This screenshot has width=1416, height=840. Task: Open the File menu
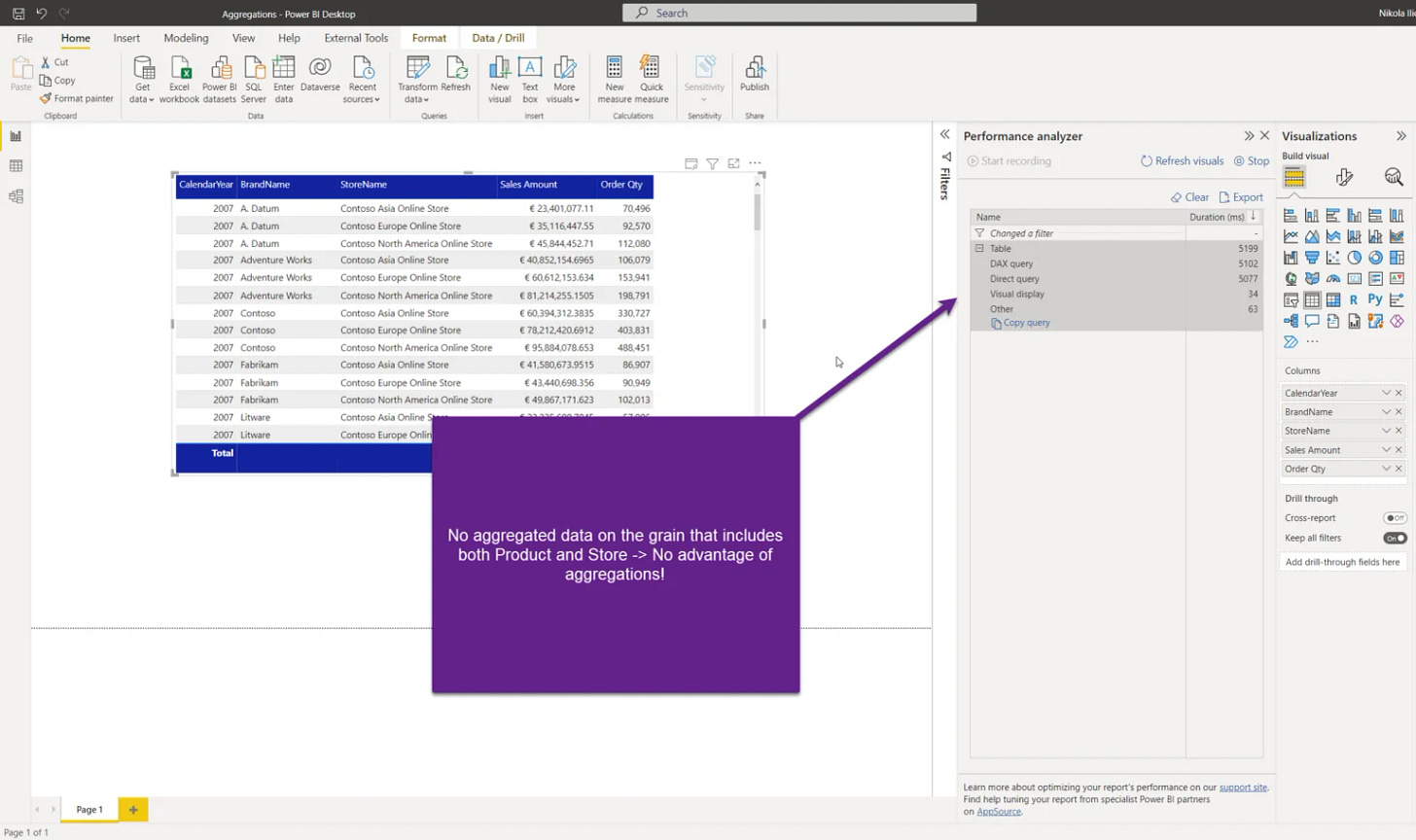pyautogui.click(x=24, y=38)
